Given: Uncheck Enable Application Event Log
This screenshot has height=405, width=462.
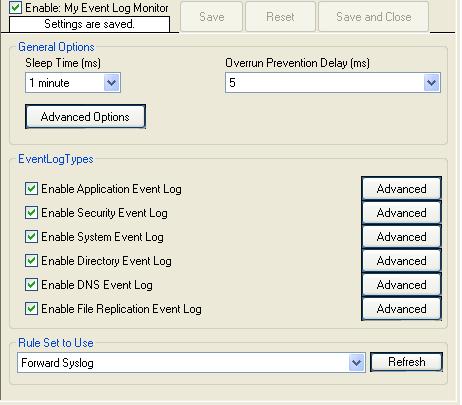Looking at the screenshot, I should click(31, 189).
